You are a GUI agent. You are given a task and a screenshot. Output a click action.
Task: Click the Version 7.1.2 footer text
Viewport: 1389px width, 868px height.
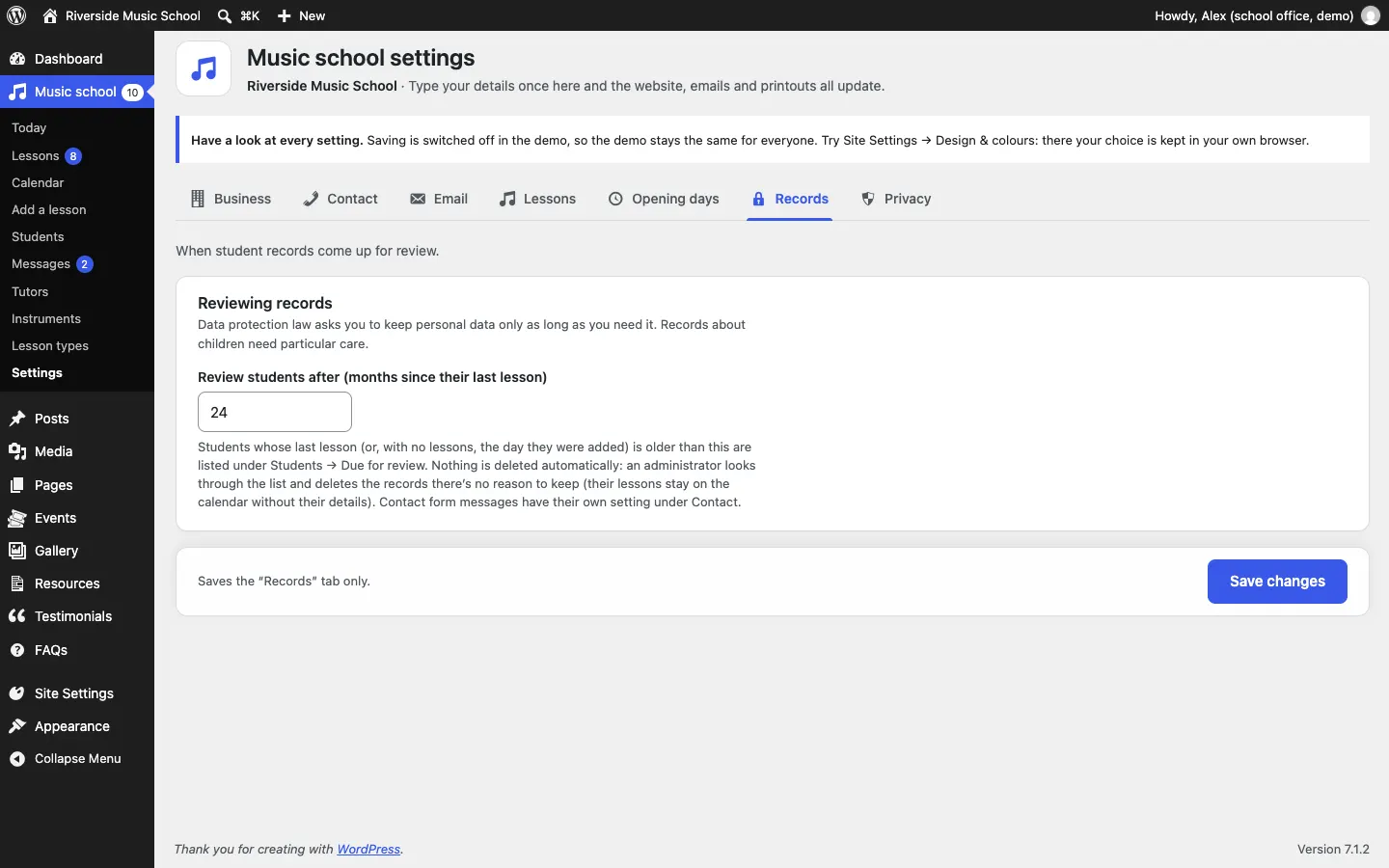(1333, 850)
